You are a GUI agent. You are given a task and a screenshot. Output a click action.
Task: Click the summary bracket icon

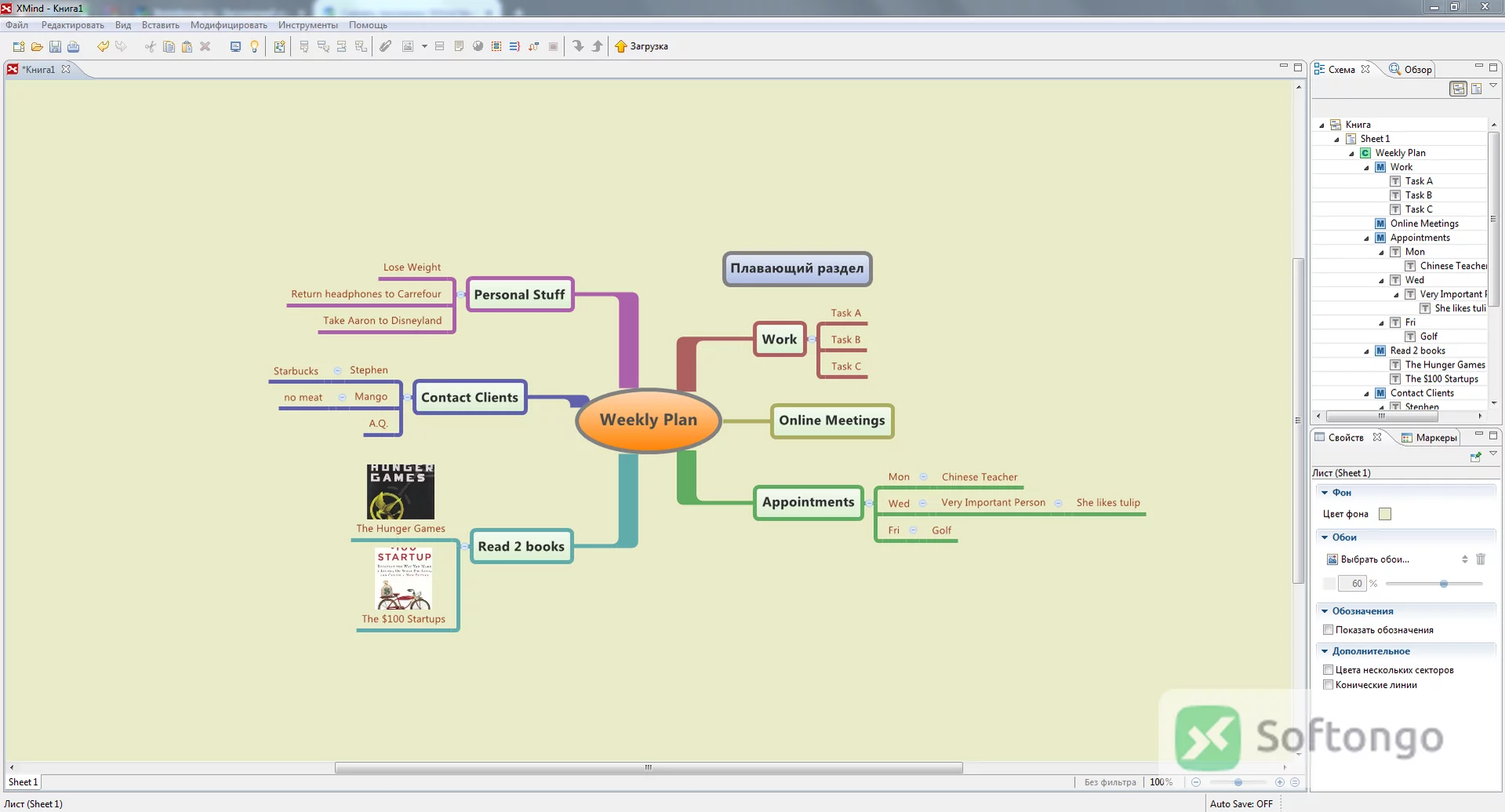[x=515, y=47]
